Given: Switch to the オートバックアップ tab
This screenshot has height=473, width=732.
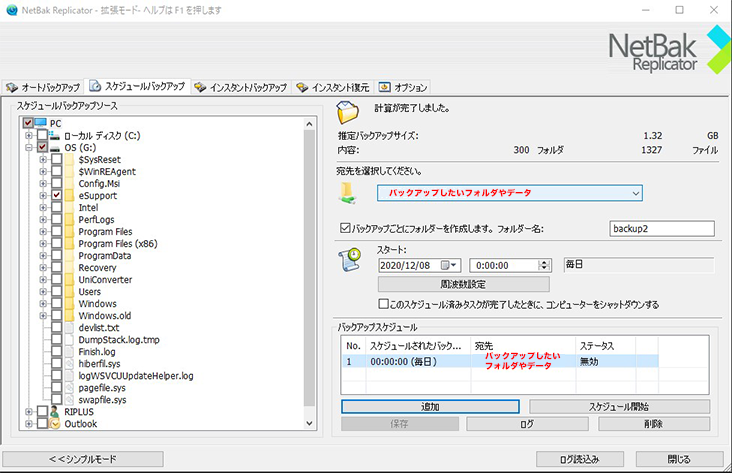Looking at the screenshot, I should coord(42,87).
